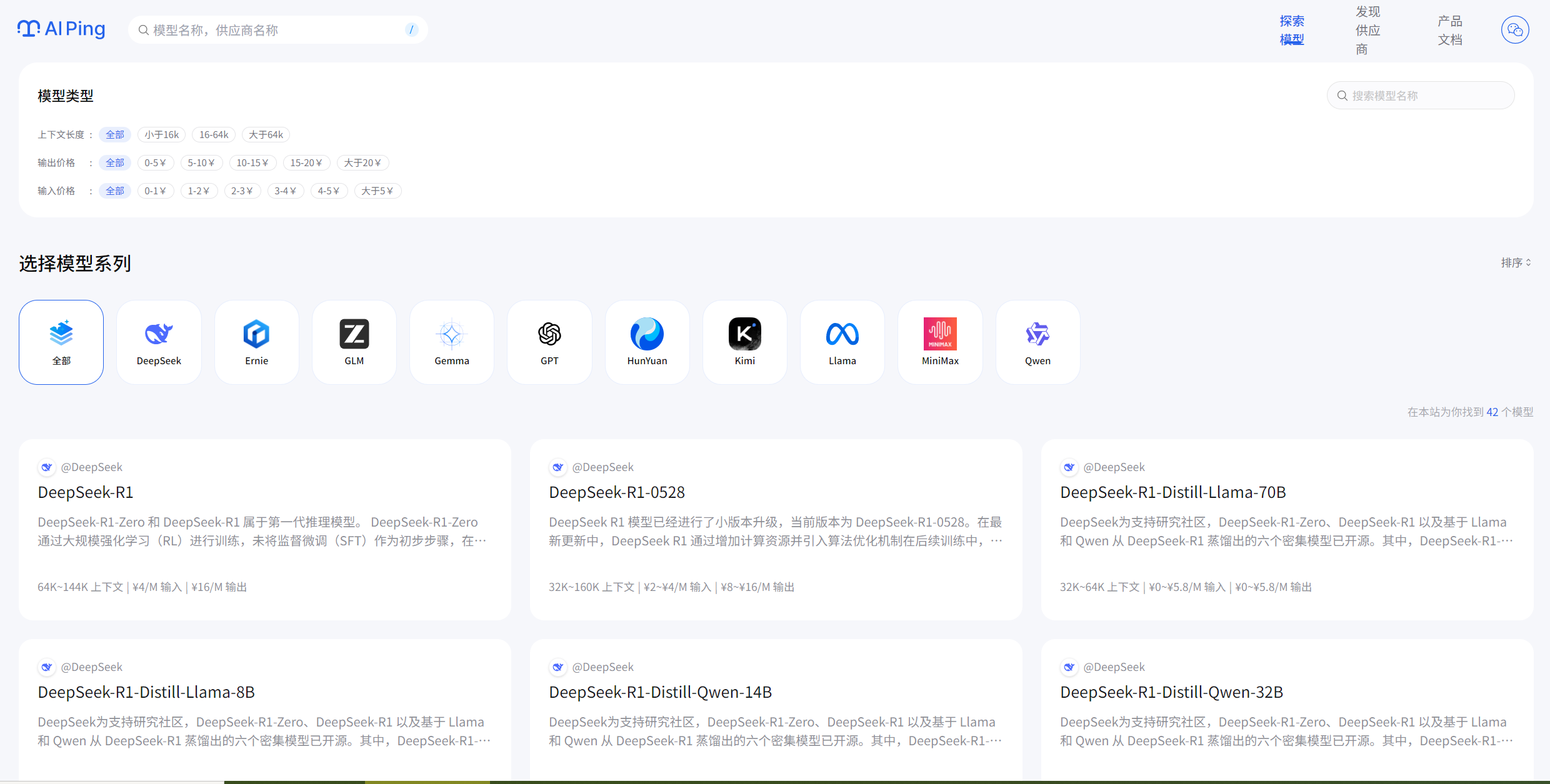The width and height of the screenshot is (1550, 784).
Task: Click DeepSeek avatar on DeepSeek-R1 card
Action: click(47, 467)
